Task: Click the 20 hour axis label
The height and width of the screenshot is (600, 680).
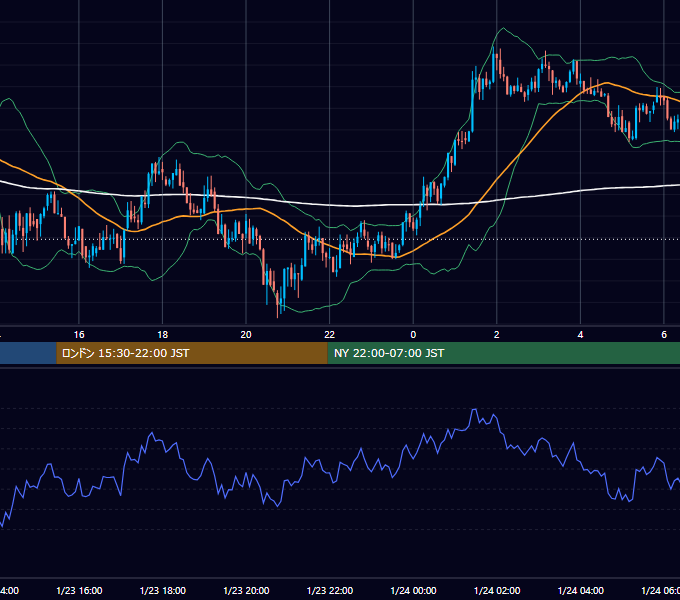Action: point(246,335)
